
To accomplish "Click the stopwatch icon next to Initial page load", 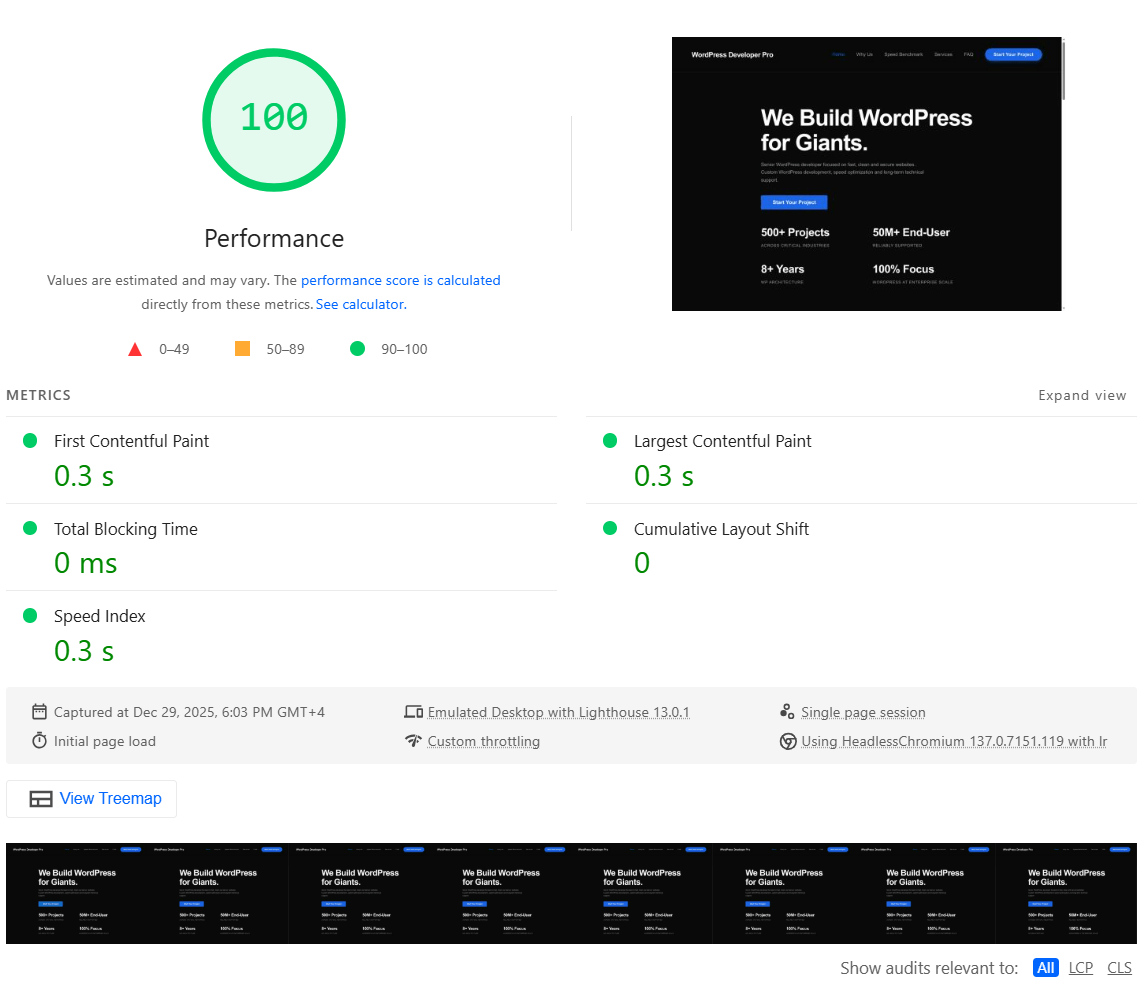I will pos(40,741).
